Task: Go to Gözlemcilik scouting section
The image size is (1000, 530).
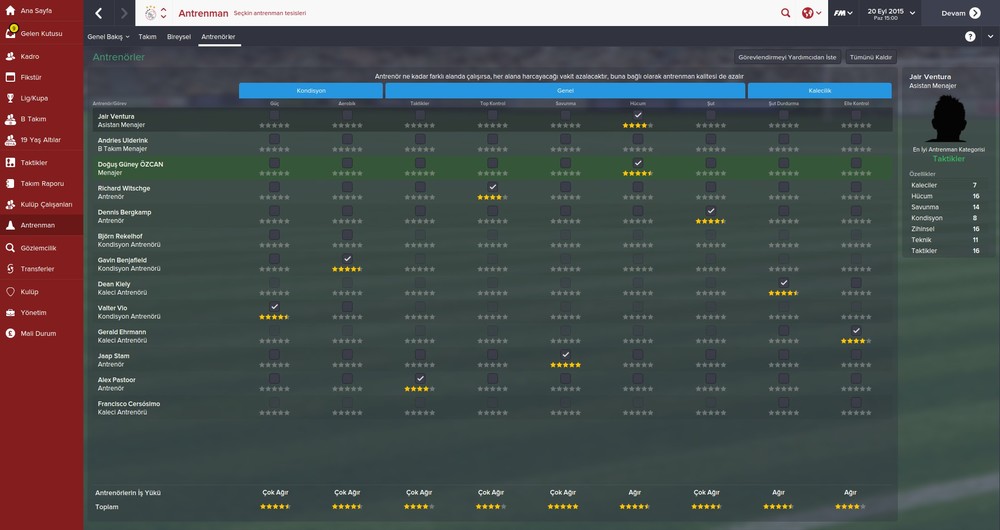Action: pos(38,247)
